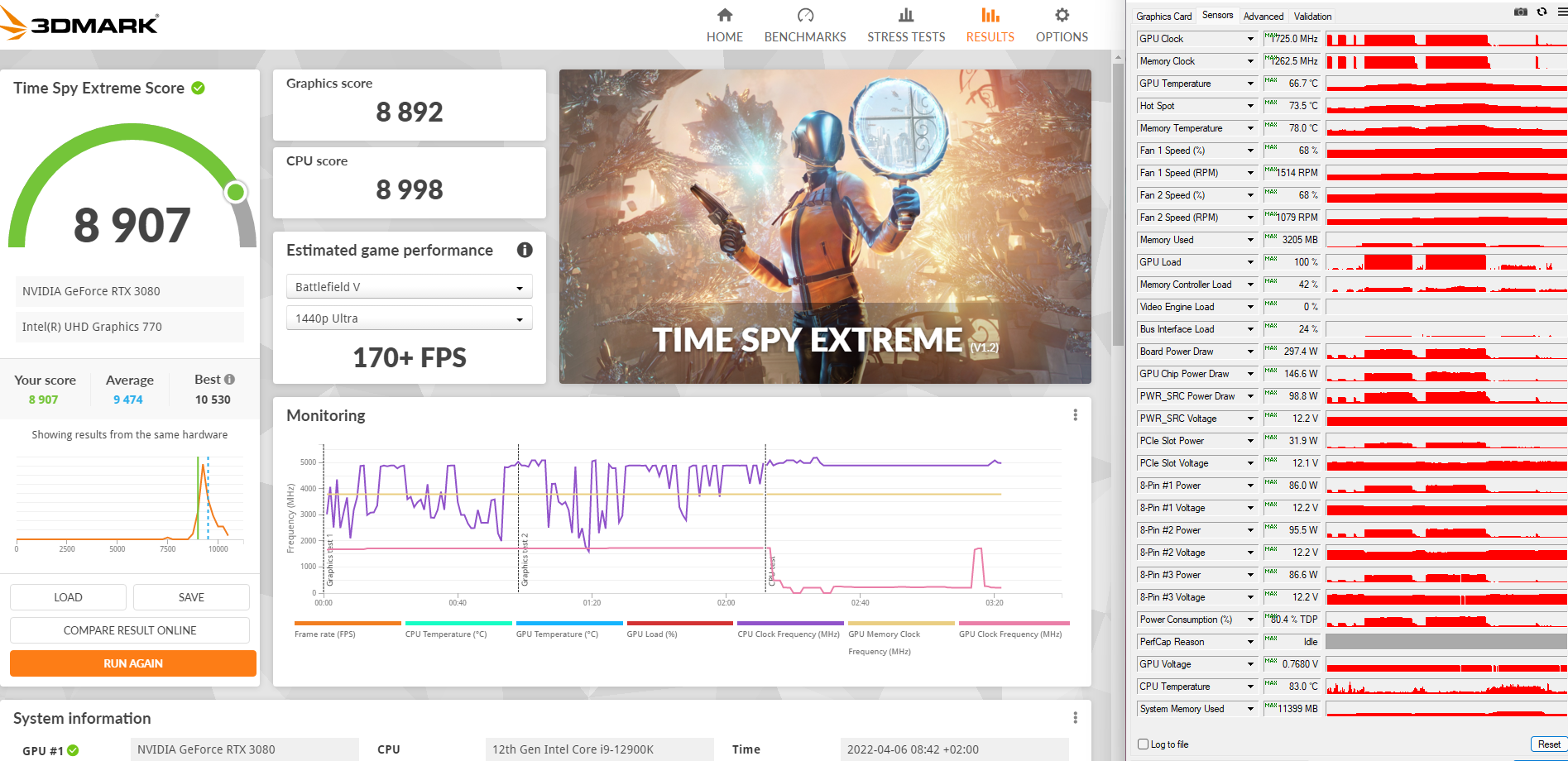Expand the CPU Temperature sensor dropdown

tap(1250, 687)
